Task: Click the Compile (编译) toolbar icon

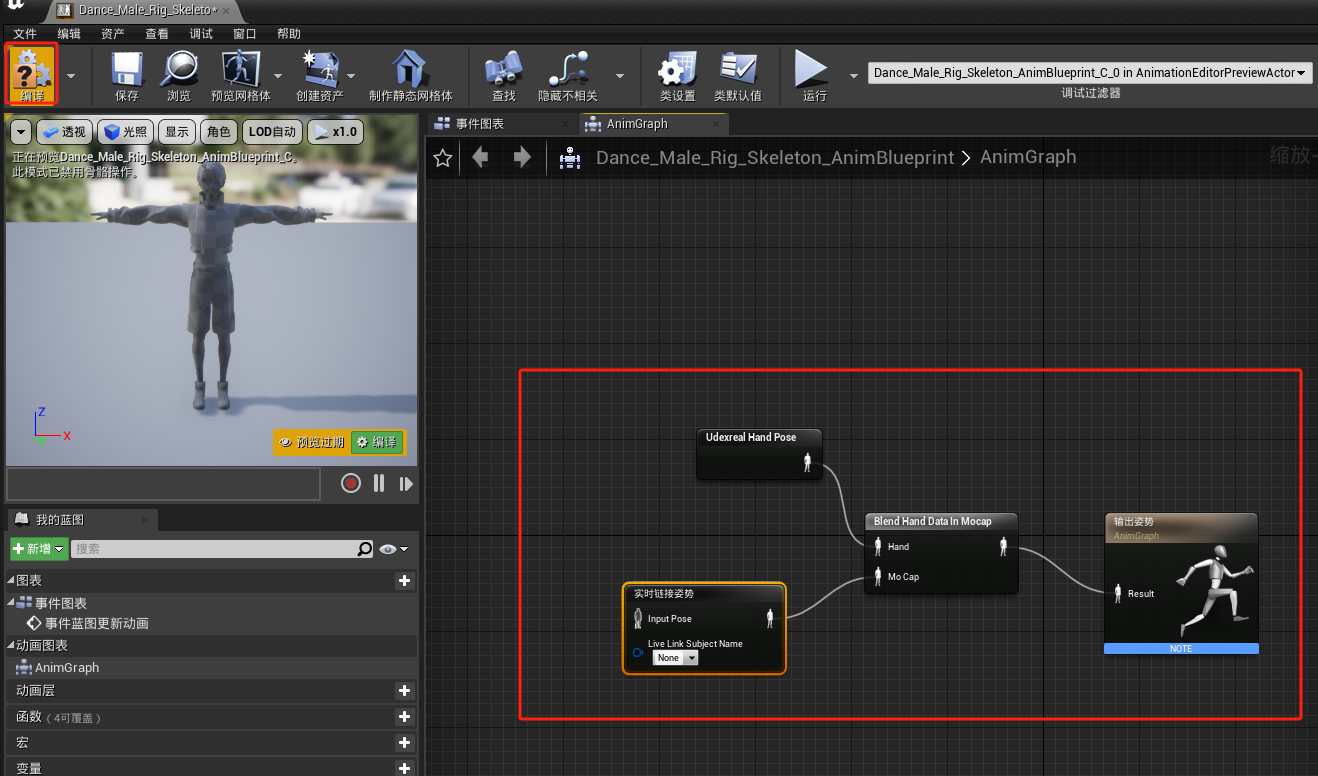Action: pyautogui.click(x=32, y=70)
